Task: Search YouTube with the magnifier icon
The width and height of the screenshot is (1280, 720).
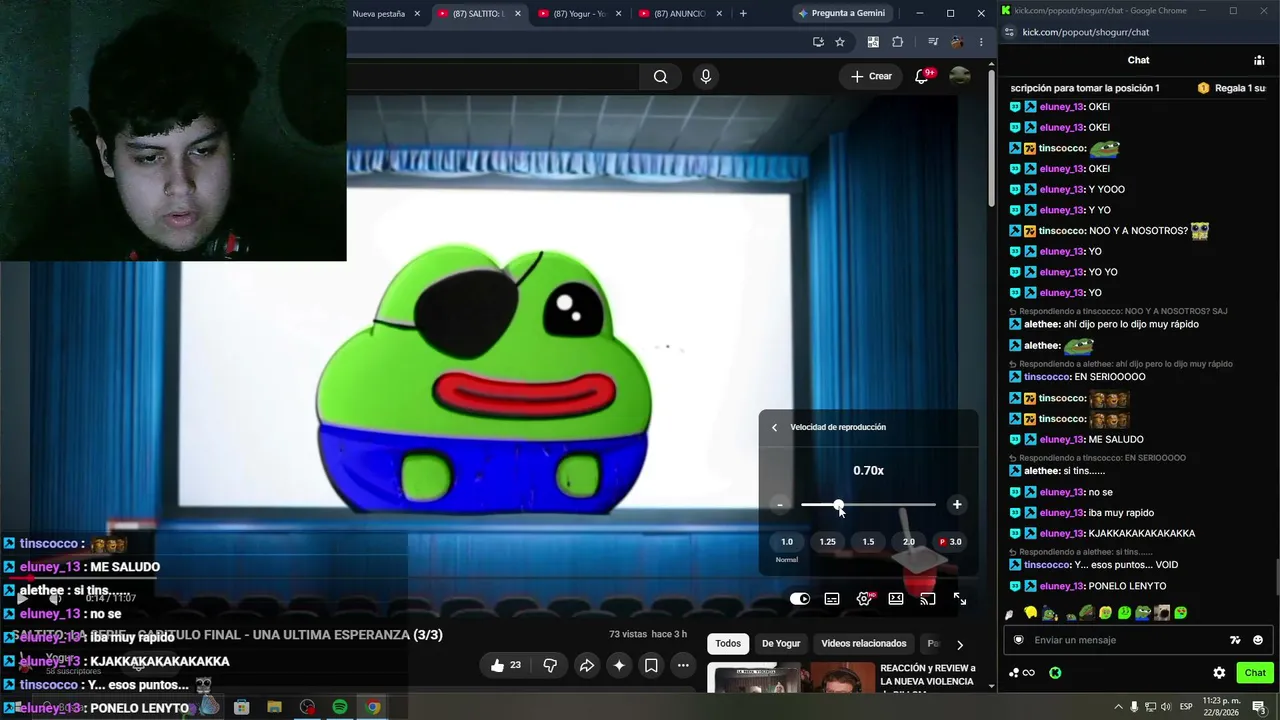Action: click(660, 77)
